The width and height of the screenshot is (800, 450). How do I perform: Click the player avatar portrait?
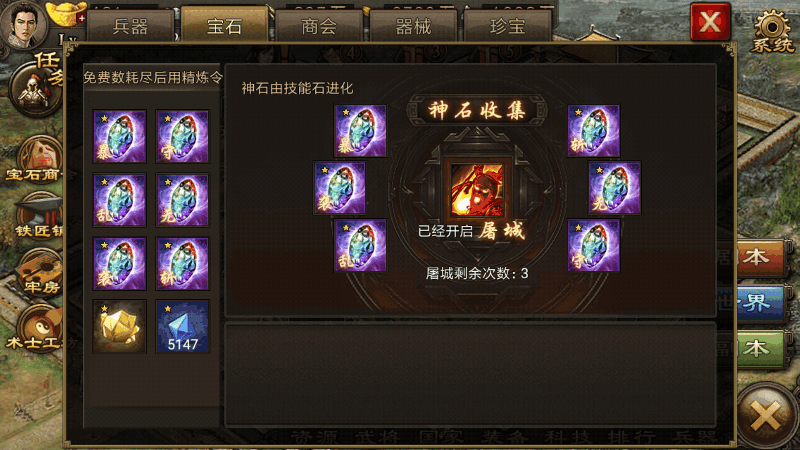[23, 23]
